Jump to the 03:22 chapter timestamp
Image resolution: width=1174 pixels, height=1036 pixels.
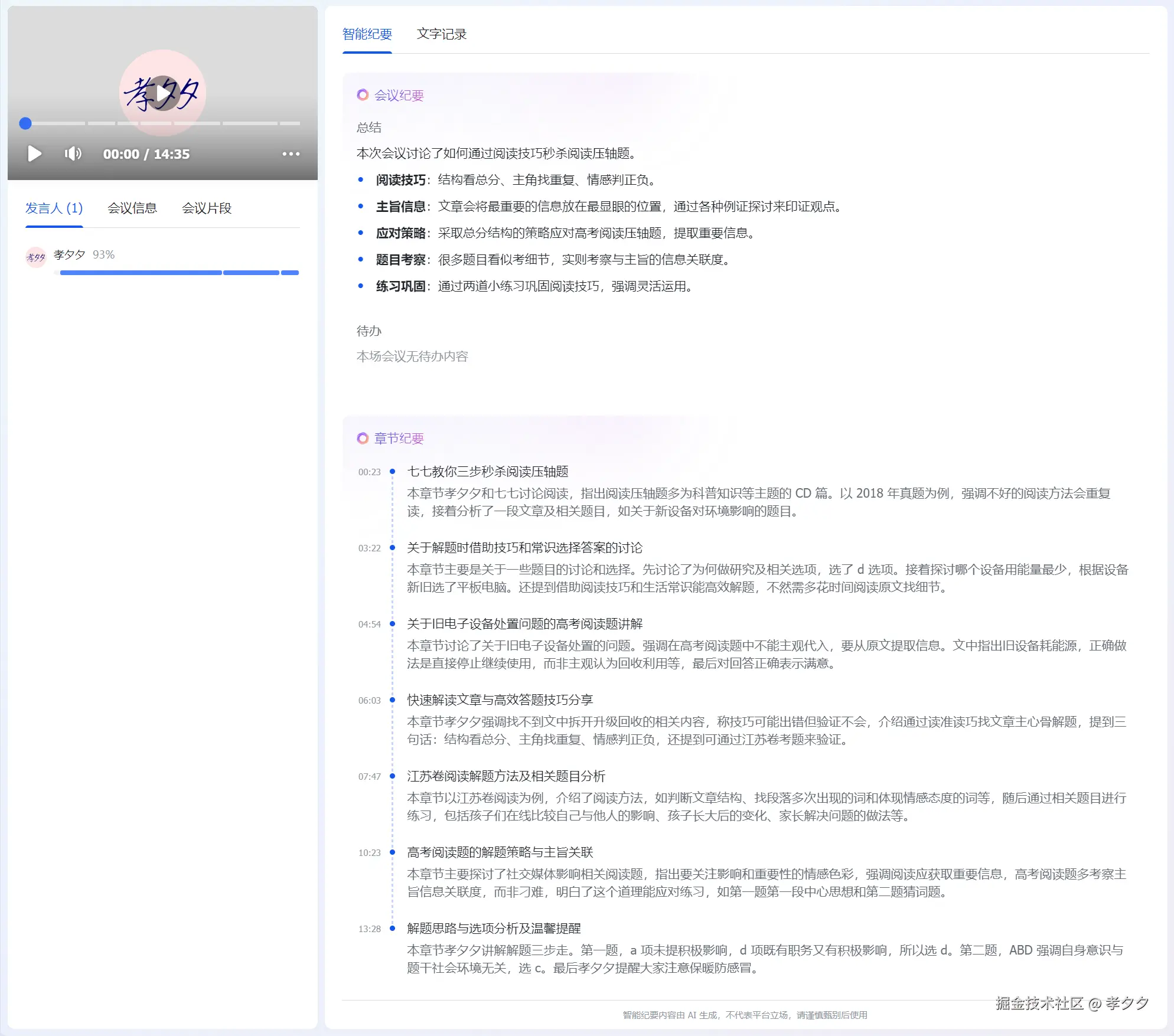(369, 548)
